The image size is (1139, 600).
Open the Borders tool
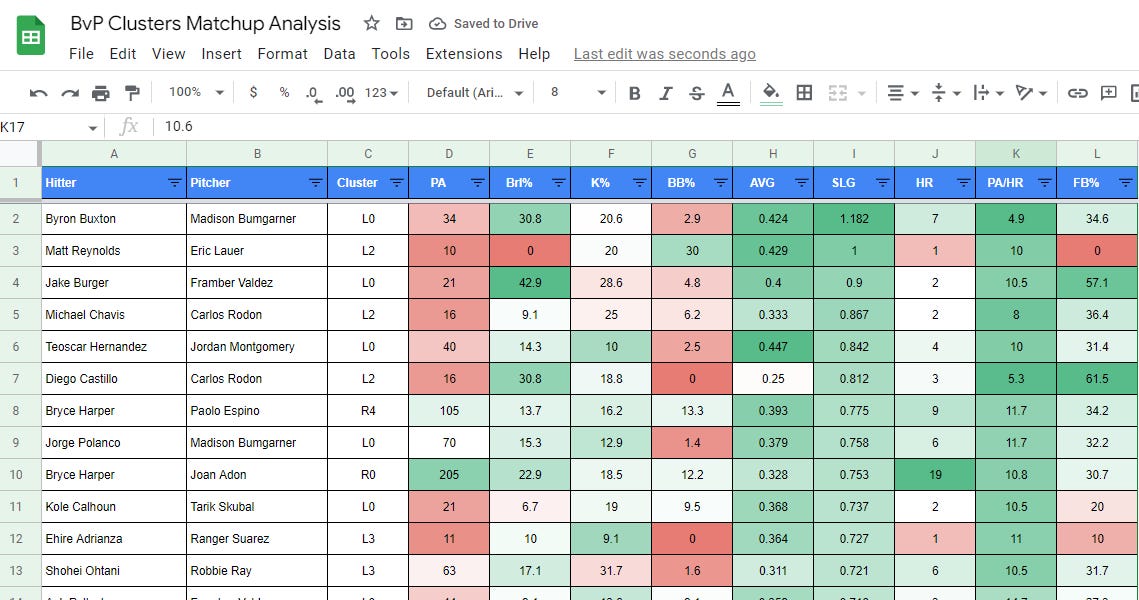[803, 92]
